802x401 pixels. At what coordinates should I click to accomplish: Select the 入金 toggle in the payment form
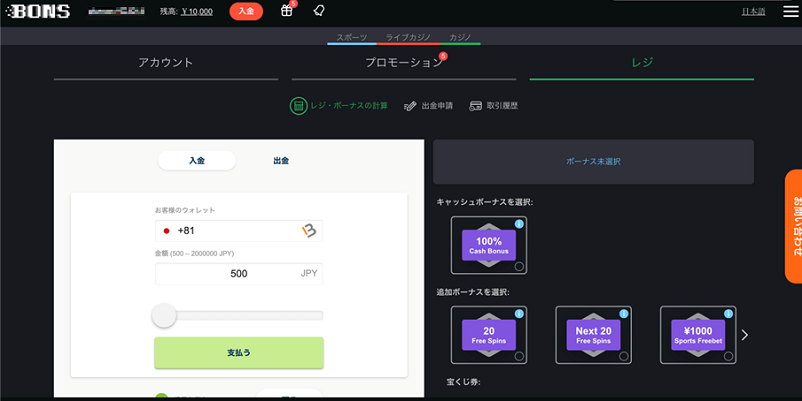[x=197, y=161]
